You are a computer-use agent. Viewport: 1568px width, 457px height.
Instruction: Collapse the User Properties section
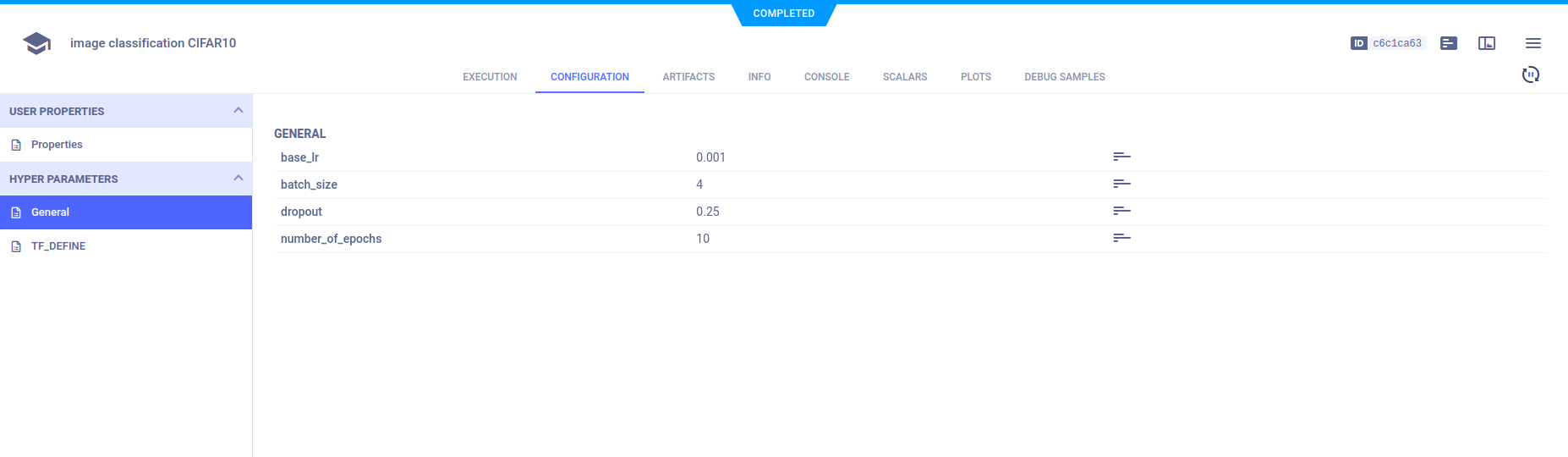(x=238, y=111)
